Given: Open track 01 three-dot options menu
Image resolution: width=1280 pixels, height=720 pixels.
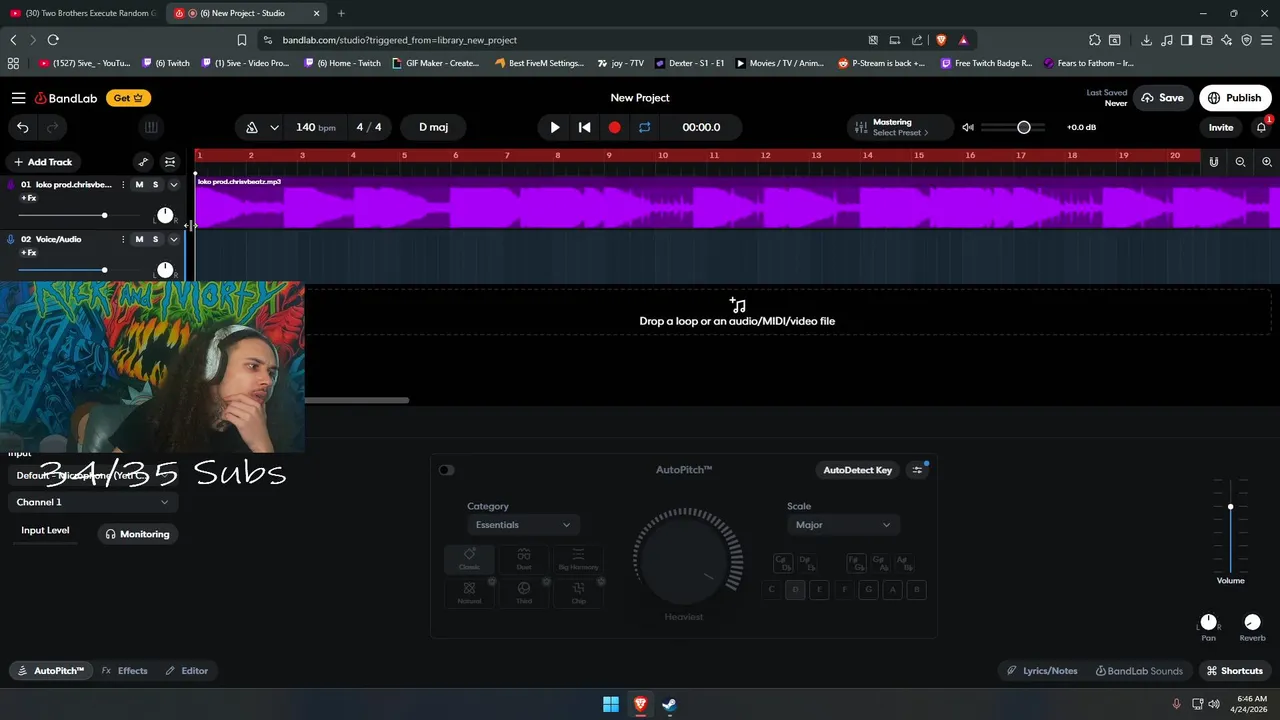Looking at the screenshot, I should pos(123,185).
